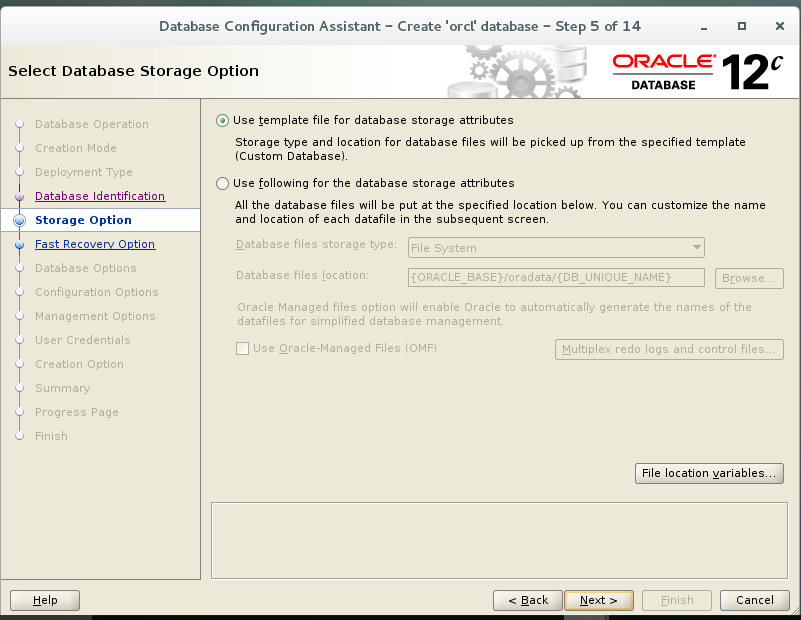Viewport: 801px width, 620px height.
Task: Click the Browse button
Action: [748, 278]
